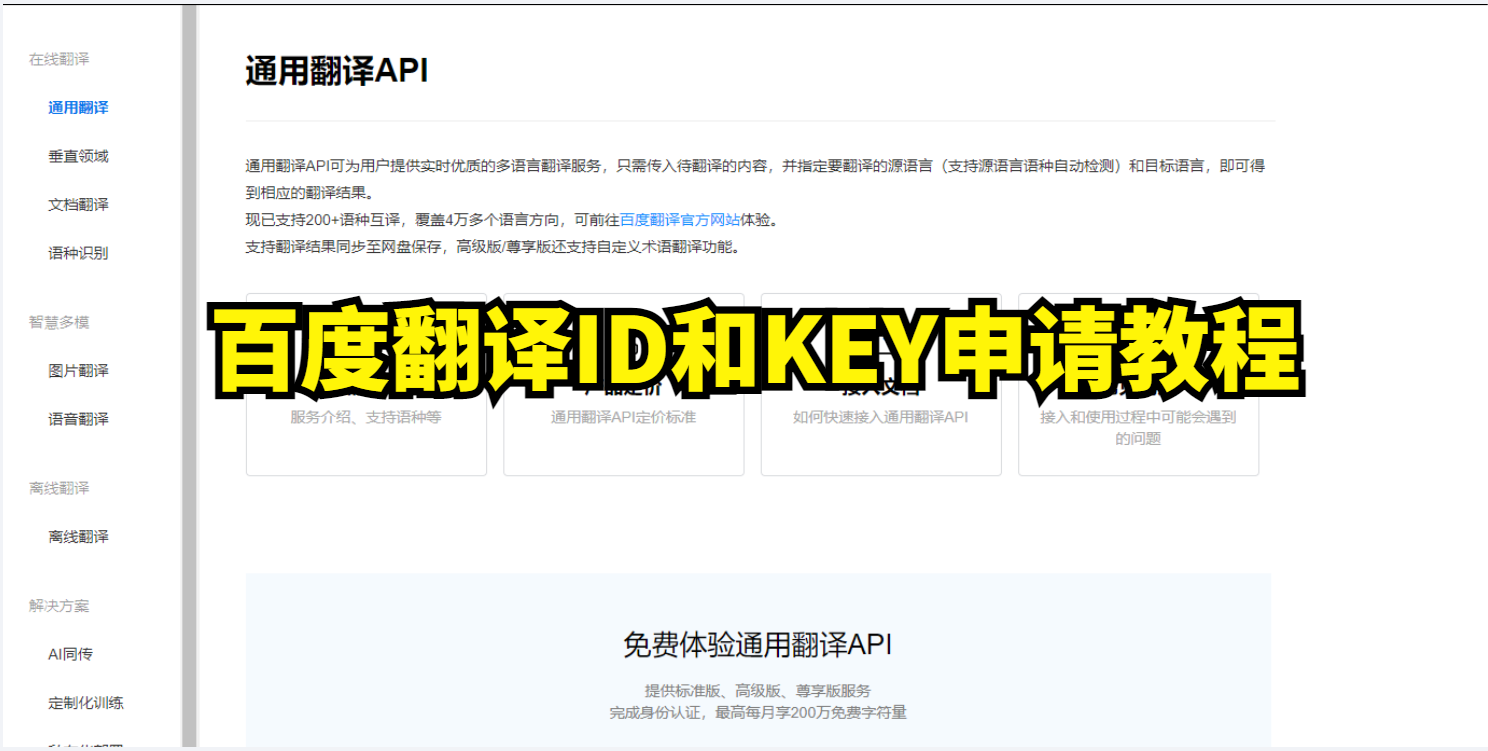Viewport: 1488px width, 751px height.
Task: Select 图片翻译 under 智慧多模
Action: pos(78,371)
